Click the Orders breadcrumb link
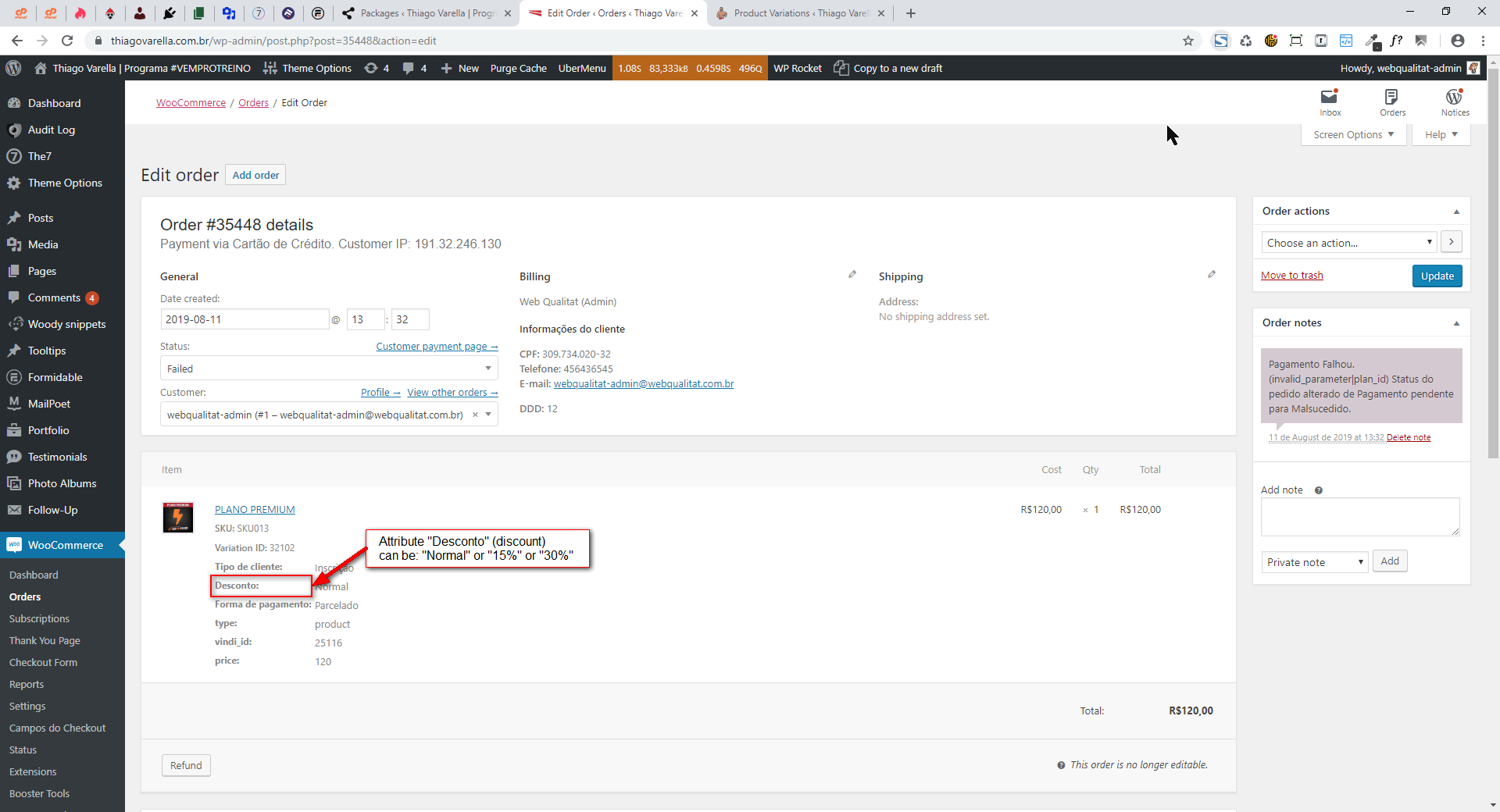Screen dimensions: 1500x812 [x=253, y=103]
